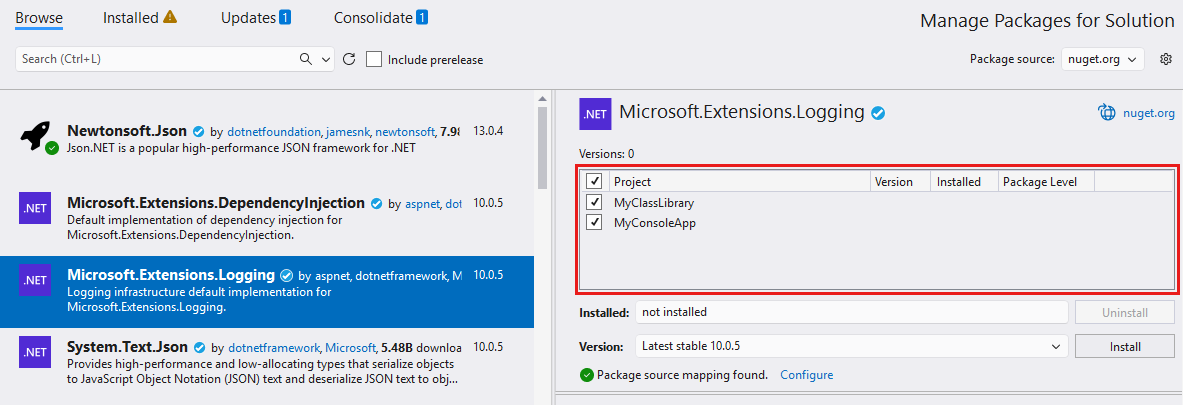Click the .NET icon of Microsoft.Extensions.Logging list item
This screenshot has width=1183, height=405.
pyautogui.click(x=34, y=280)
